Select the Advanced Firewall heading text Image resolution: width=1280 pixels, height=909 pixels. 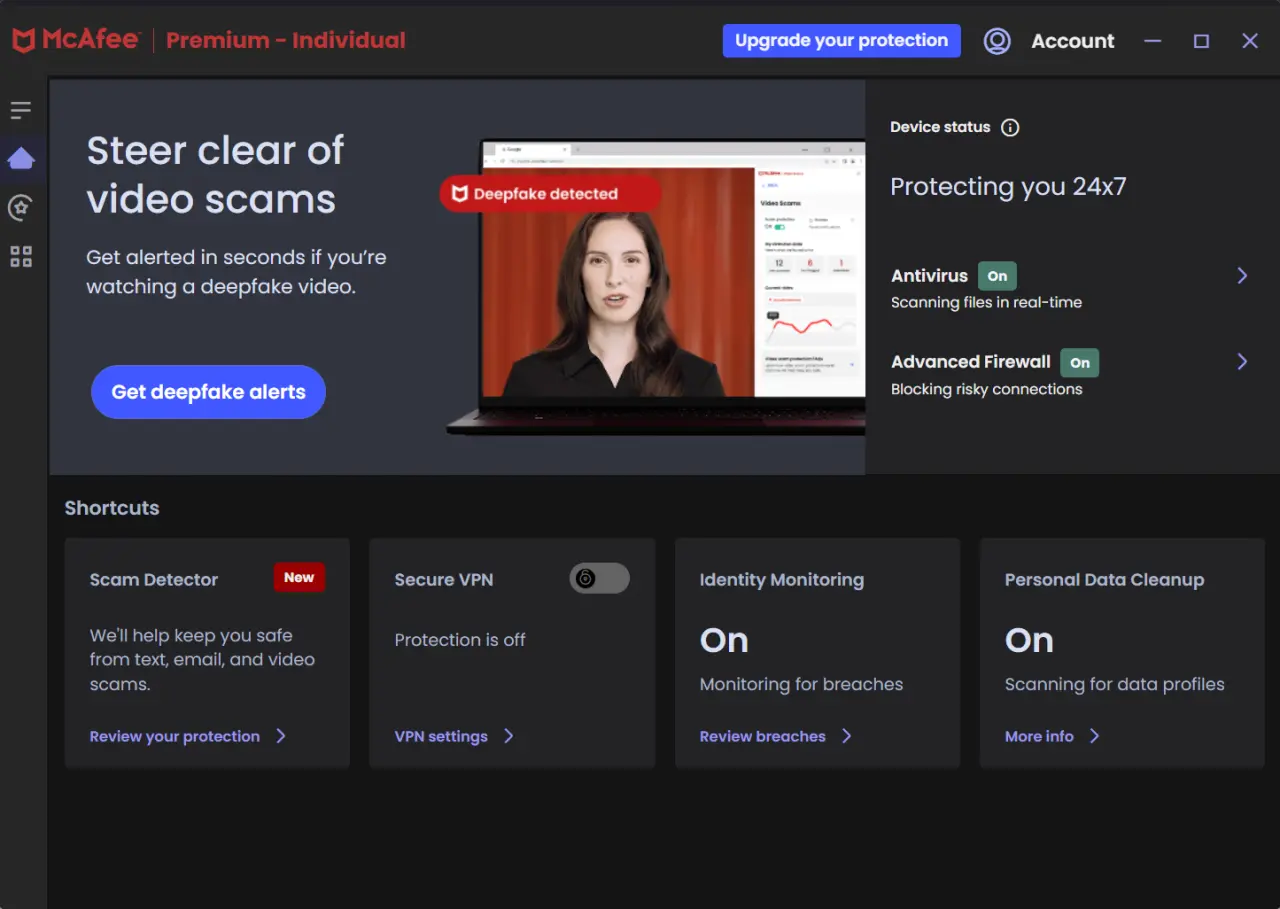click(971, 362)
